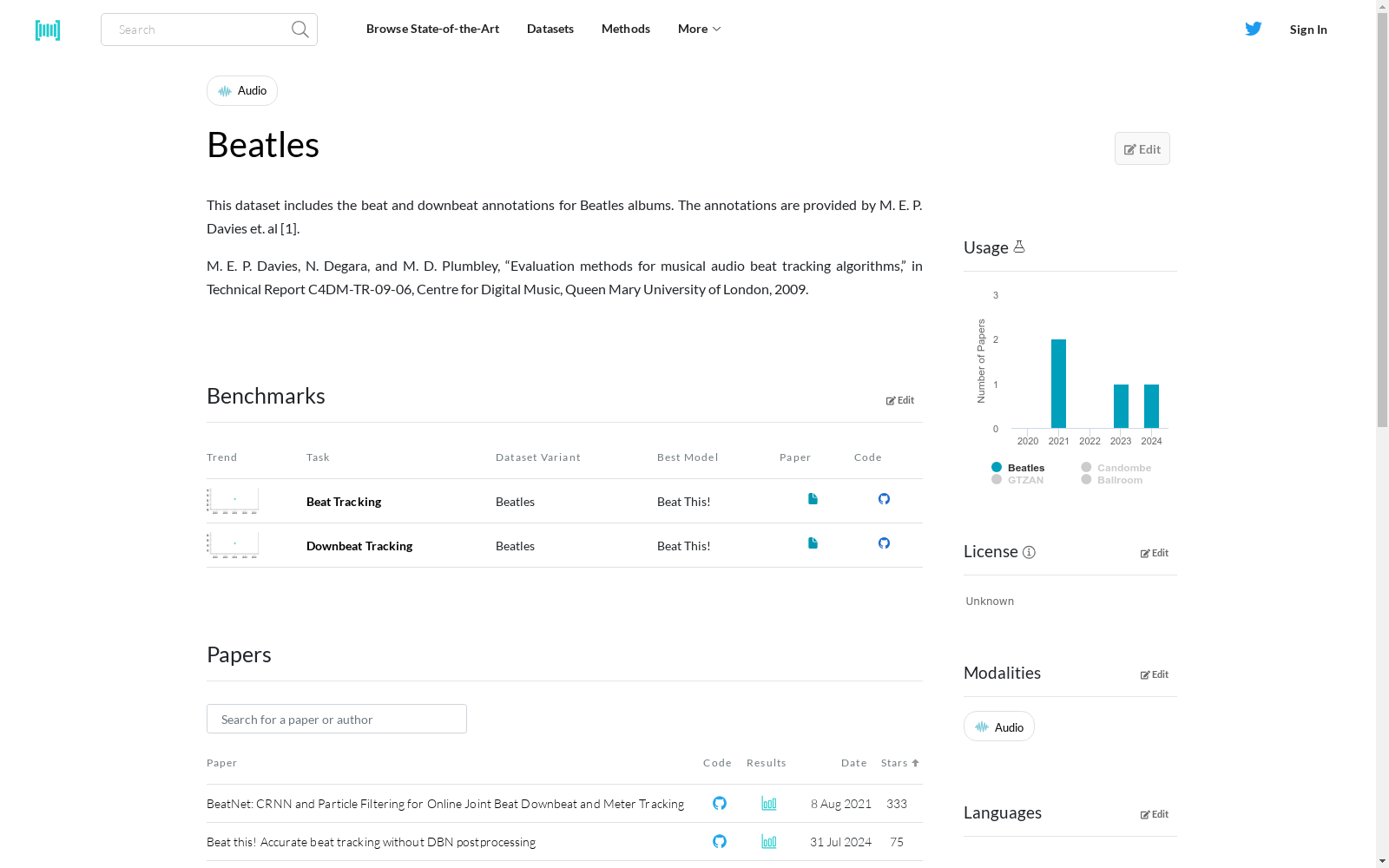Open paper icon for Beat Tracking row
Image resolution: width=1389 pixels, height=868 pixels.
coord(813,499)
